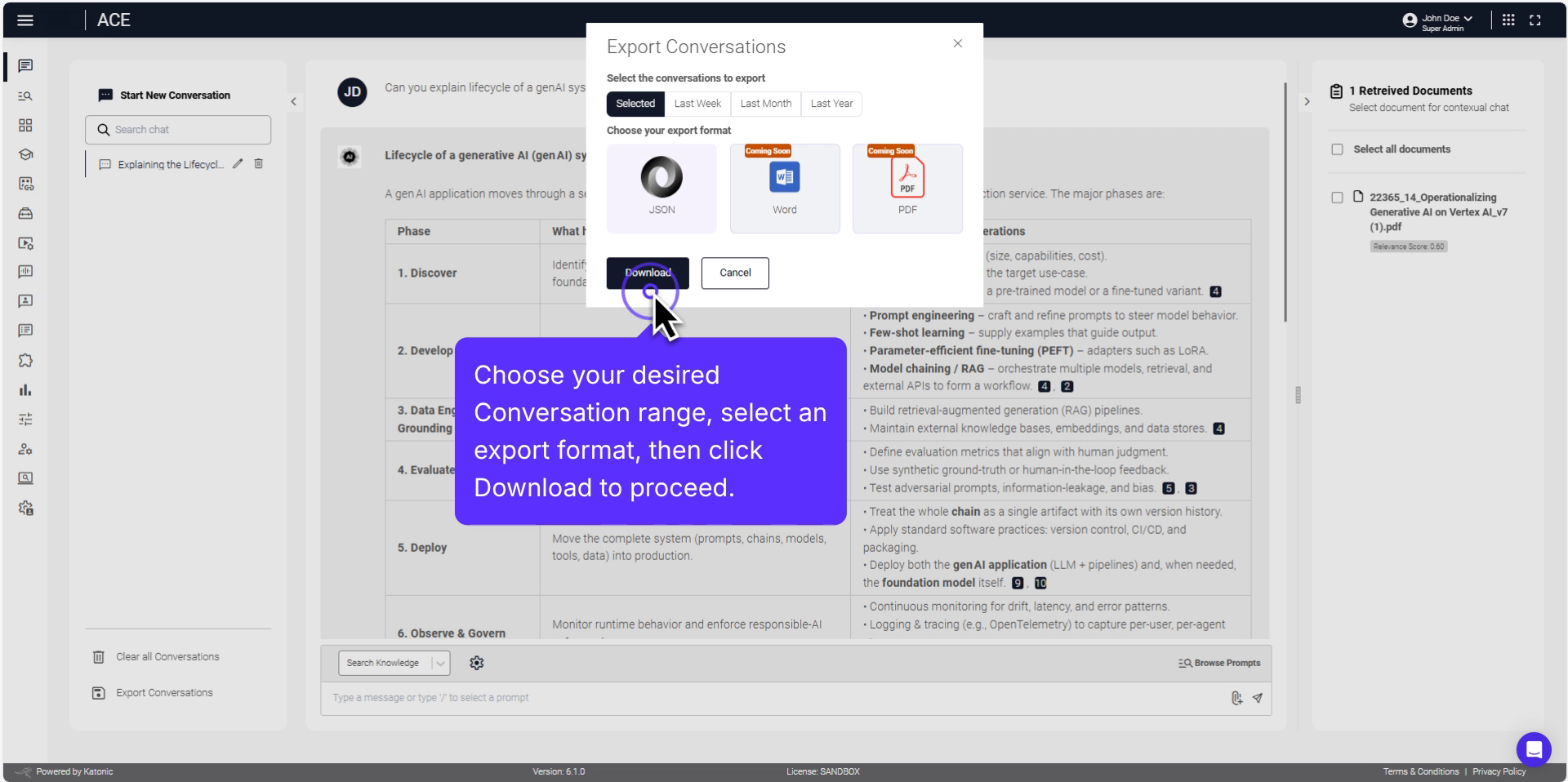Collapse the conversation list with left chevron
Image resolution: width=1568 pixels, height=782 pixels.
[293, 101]
